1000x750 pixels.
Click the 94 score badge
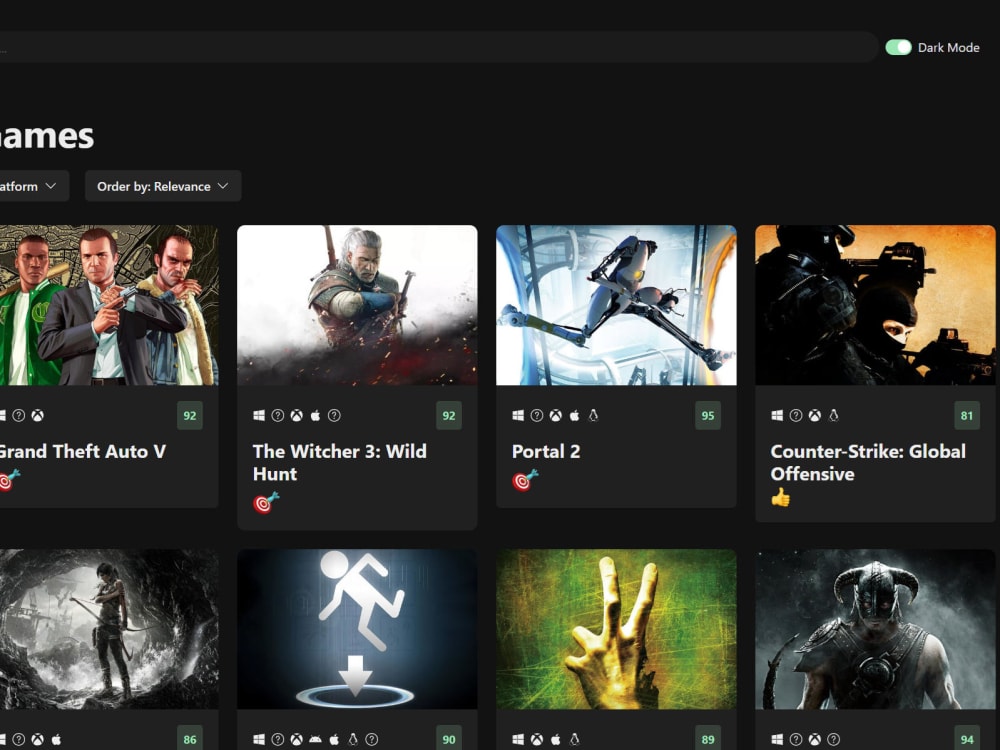point(967,739)
